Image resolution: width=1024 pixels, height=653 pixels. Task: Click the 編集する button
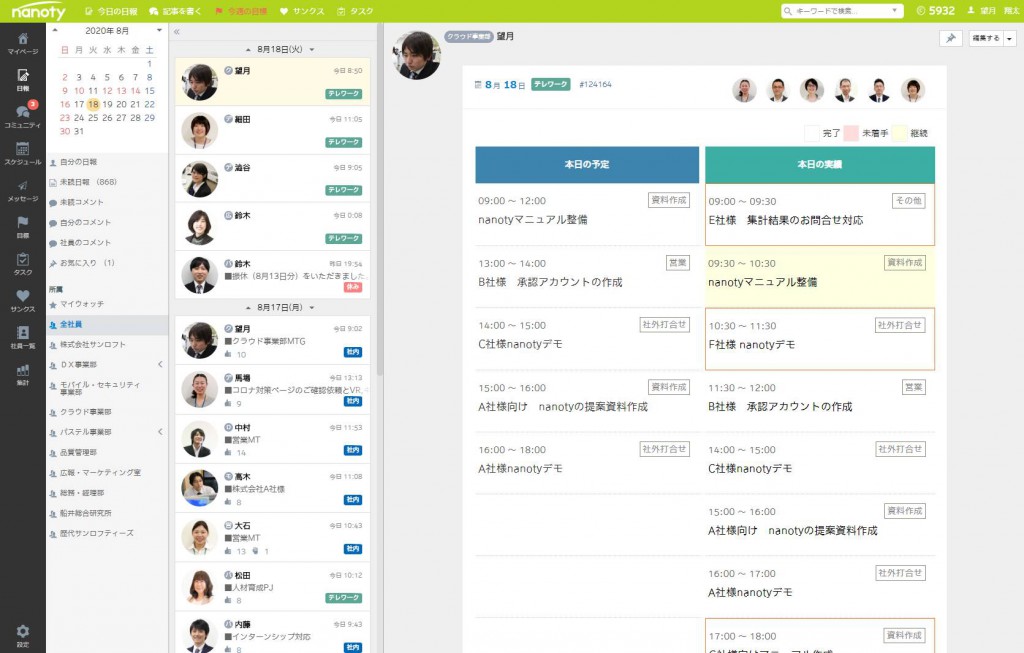click(986, 39)
